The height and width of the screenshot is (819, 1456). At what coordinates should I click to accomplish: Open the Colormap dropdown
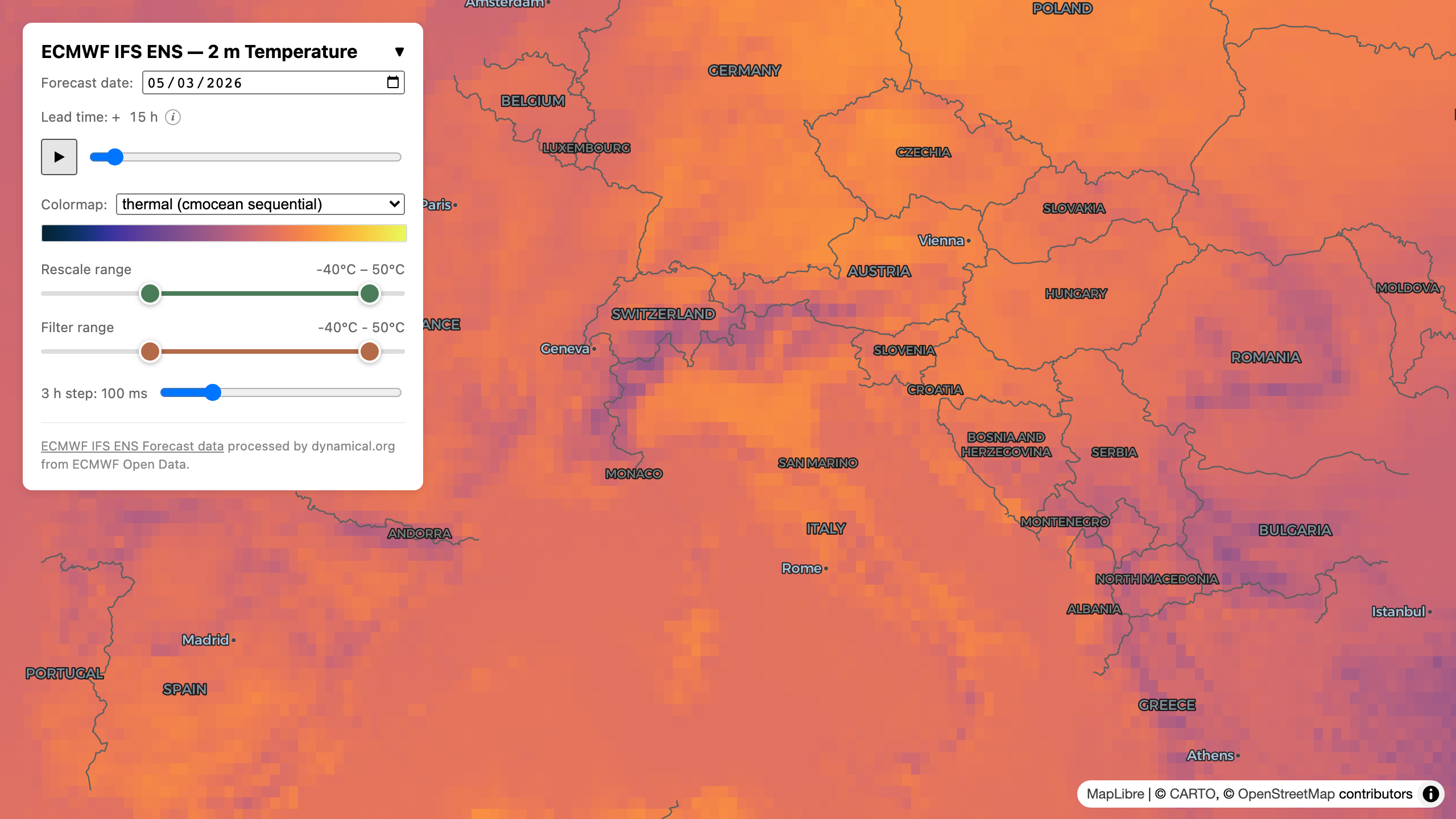pos(260,204)
